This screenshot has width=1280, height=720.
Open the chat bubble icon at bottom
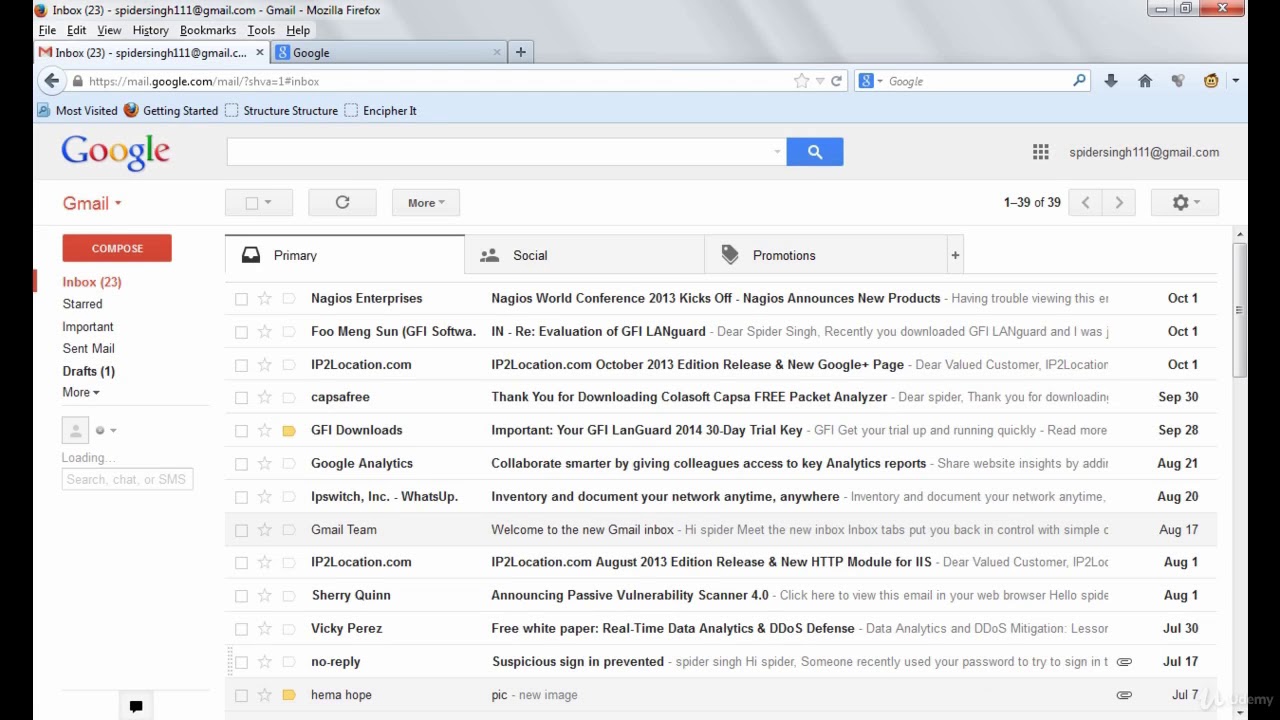pos(136,706)
